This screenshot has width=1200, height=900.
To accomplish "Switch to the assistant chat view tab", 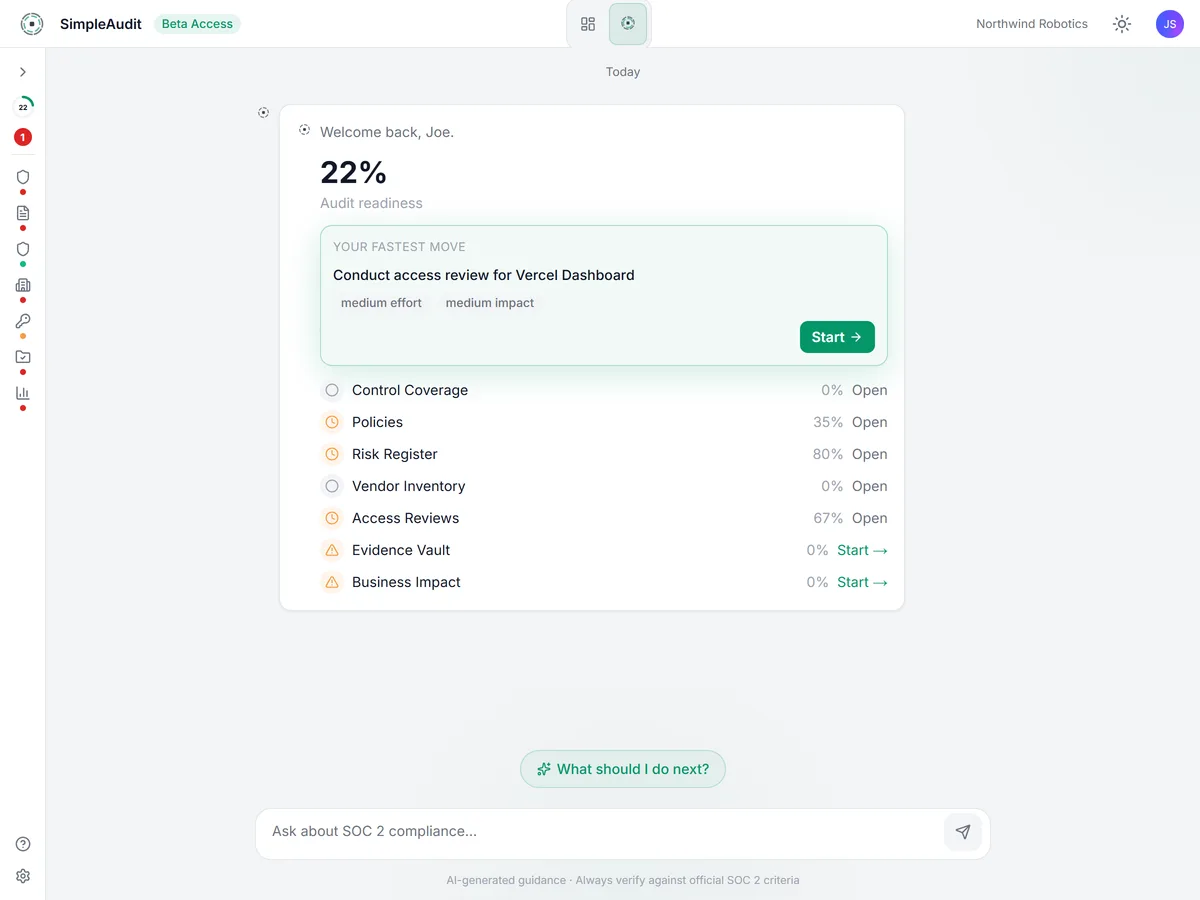I will 628,24.
